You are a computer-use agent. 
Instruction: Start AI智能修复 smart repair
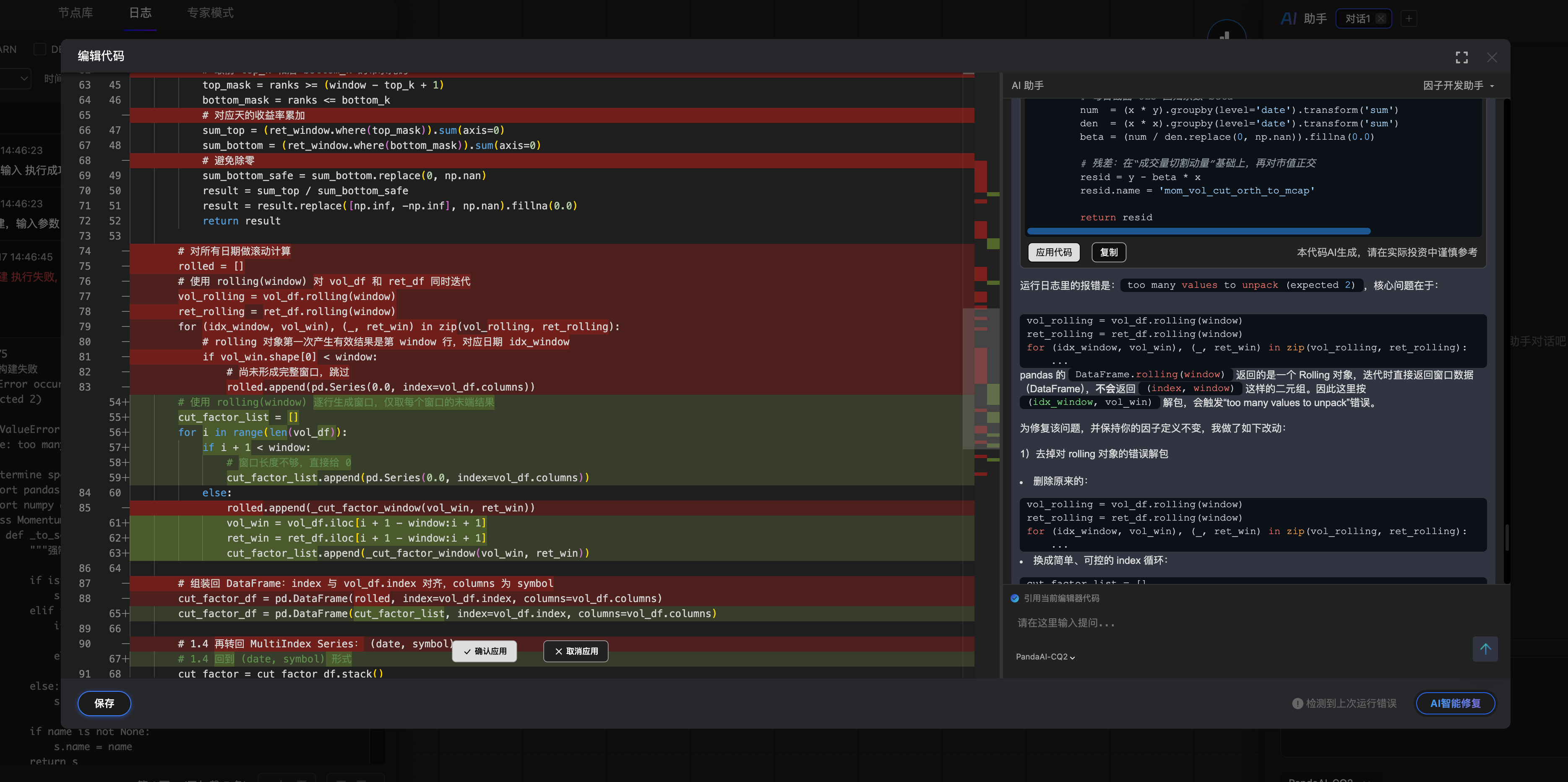1455,704
